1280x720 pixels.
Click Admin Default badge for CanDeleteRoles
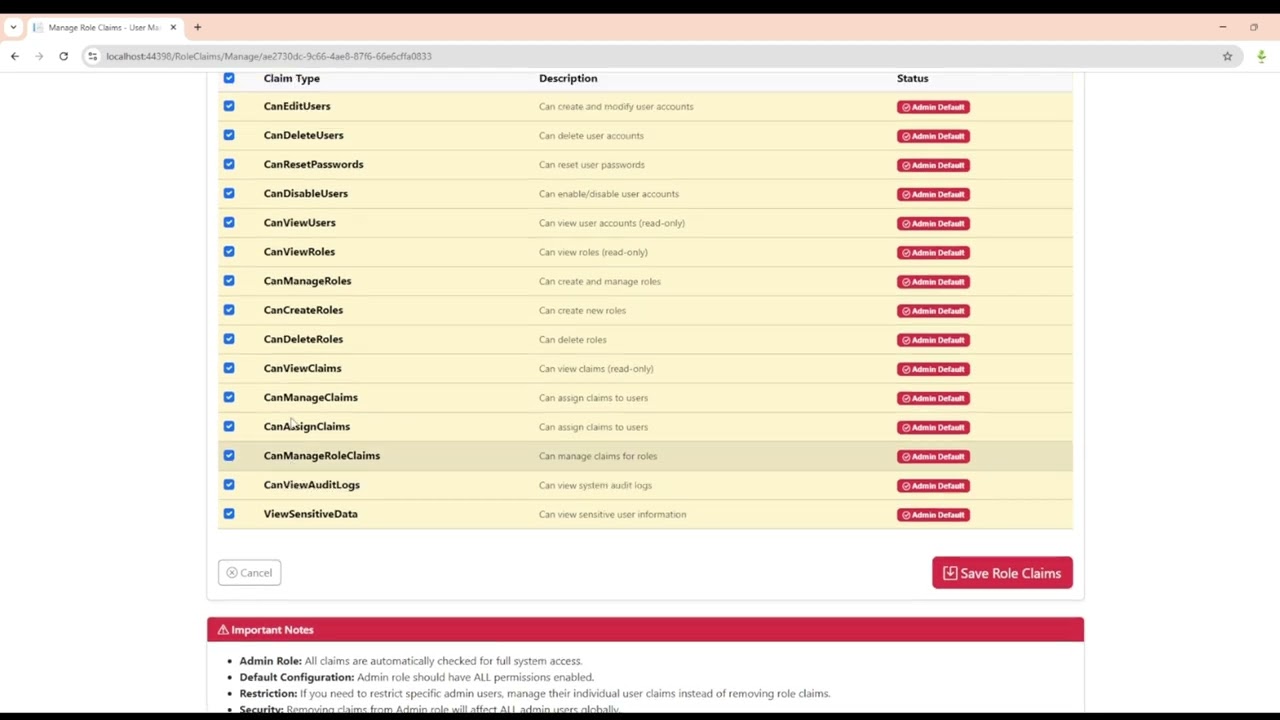933,339
